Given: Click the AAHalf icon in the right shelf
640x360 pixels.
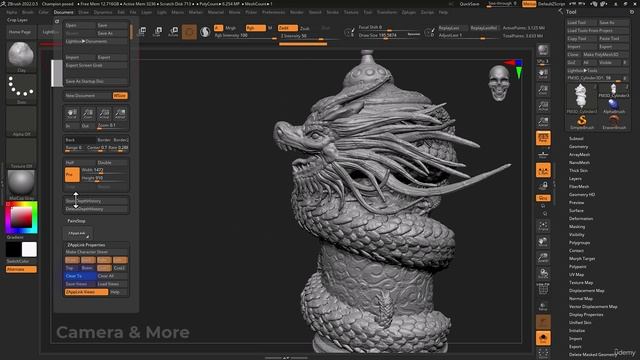Looking at the screenshot, I should tap(543, 122).
